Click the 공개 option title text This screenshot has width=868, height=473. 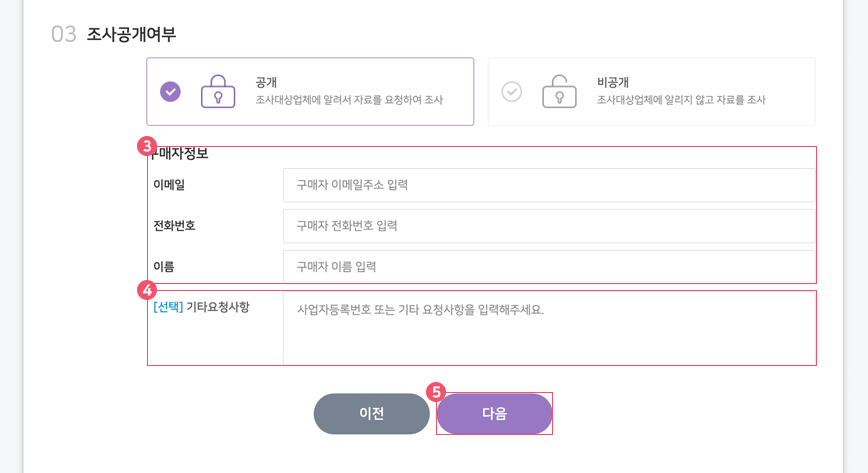point(266,83)
